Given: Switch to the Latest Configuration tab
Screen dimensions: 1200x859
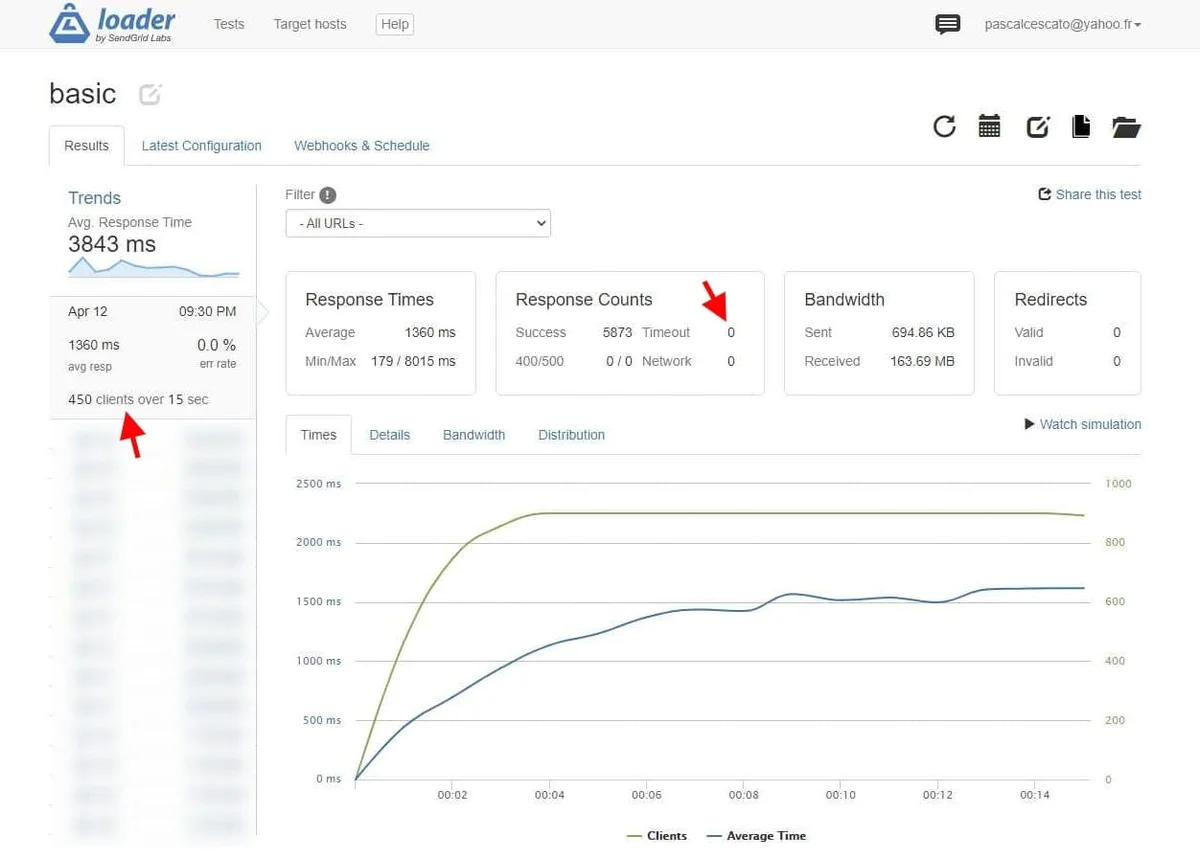Looking at the screenshot, I should coord(201,146).
